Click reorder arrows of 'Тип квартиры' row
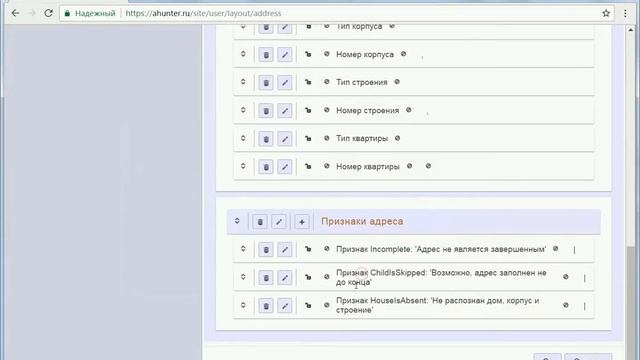The width and height of the screenshot is (640, 360). coord(243,138)
